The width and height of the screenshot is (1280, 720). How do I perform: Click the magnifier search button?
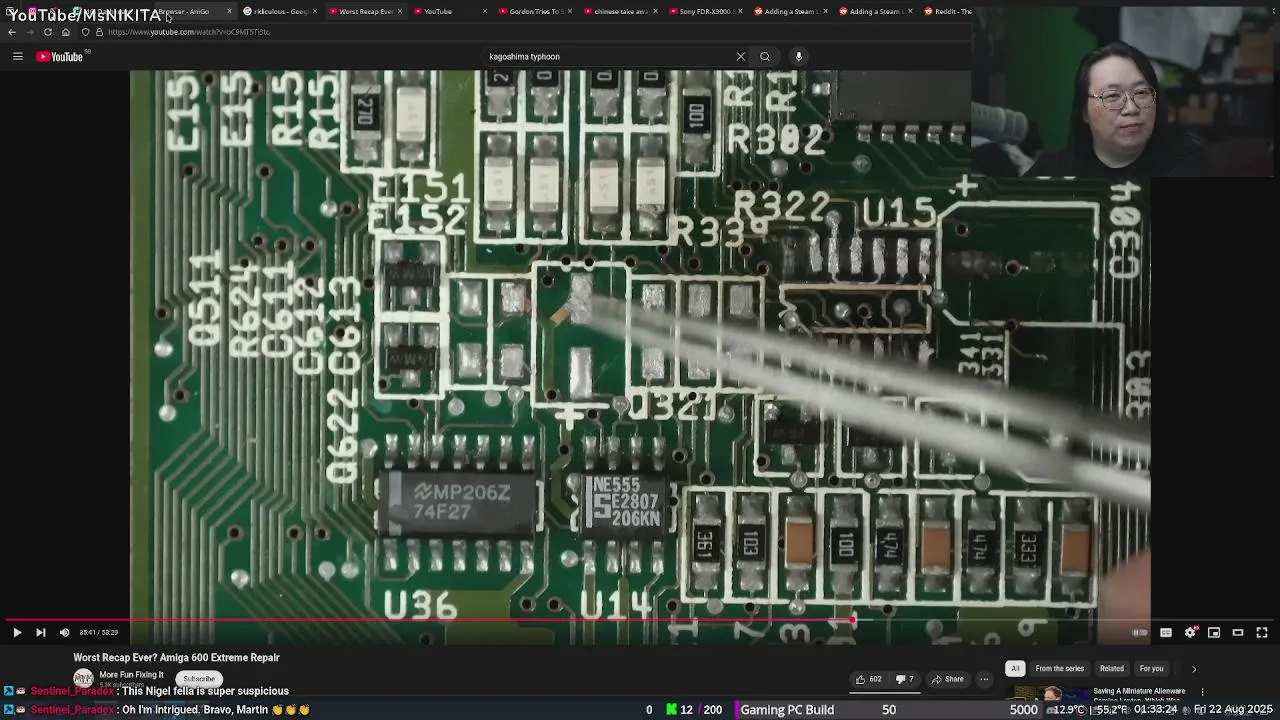[x=765, y=57]
